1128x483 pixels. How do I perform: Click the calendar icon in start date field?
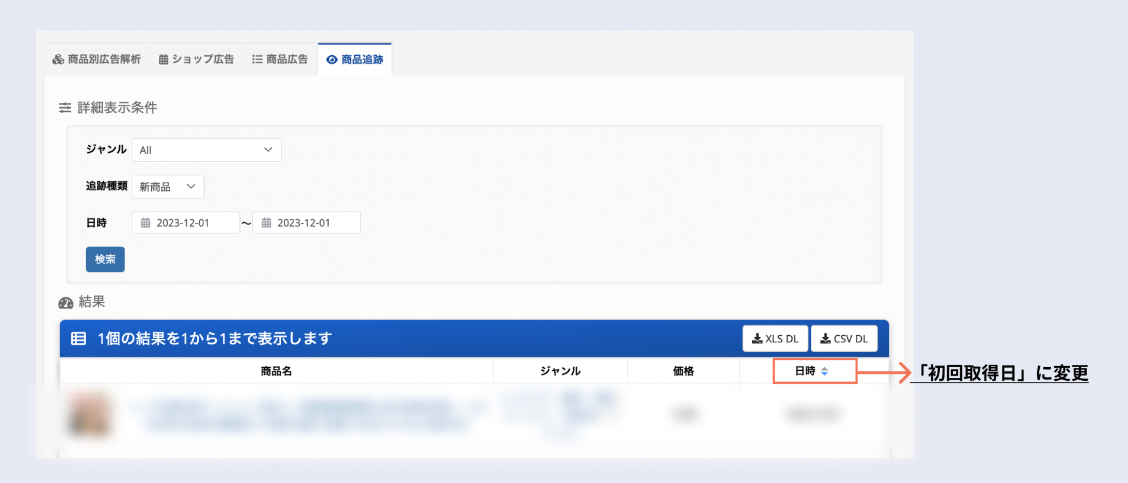(x=145, y=223)
